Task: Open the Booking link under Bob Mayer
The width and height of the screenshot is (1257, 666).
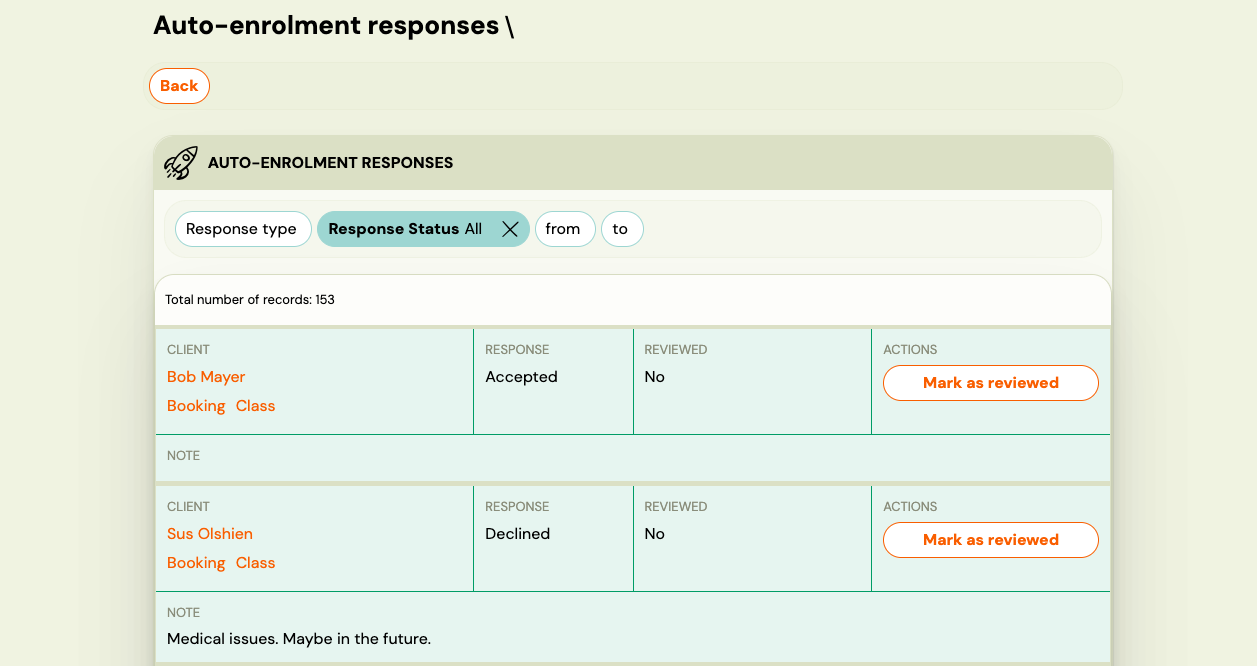Action: [x=196, y=405]
